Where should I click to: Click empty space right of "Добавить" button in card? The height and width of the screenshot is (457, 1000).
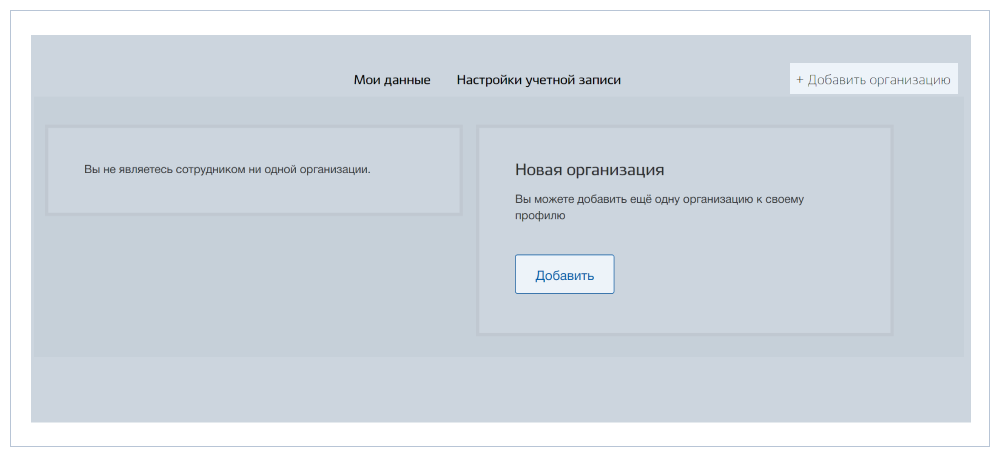click(746, 275)
